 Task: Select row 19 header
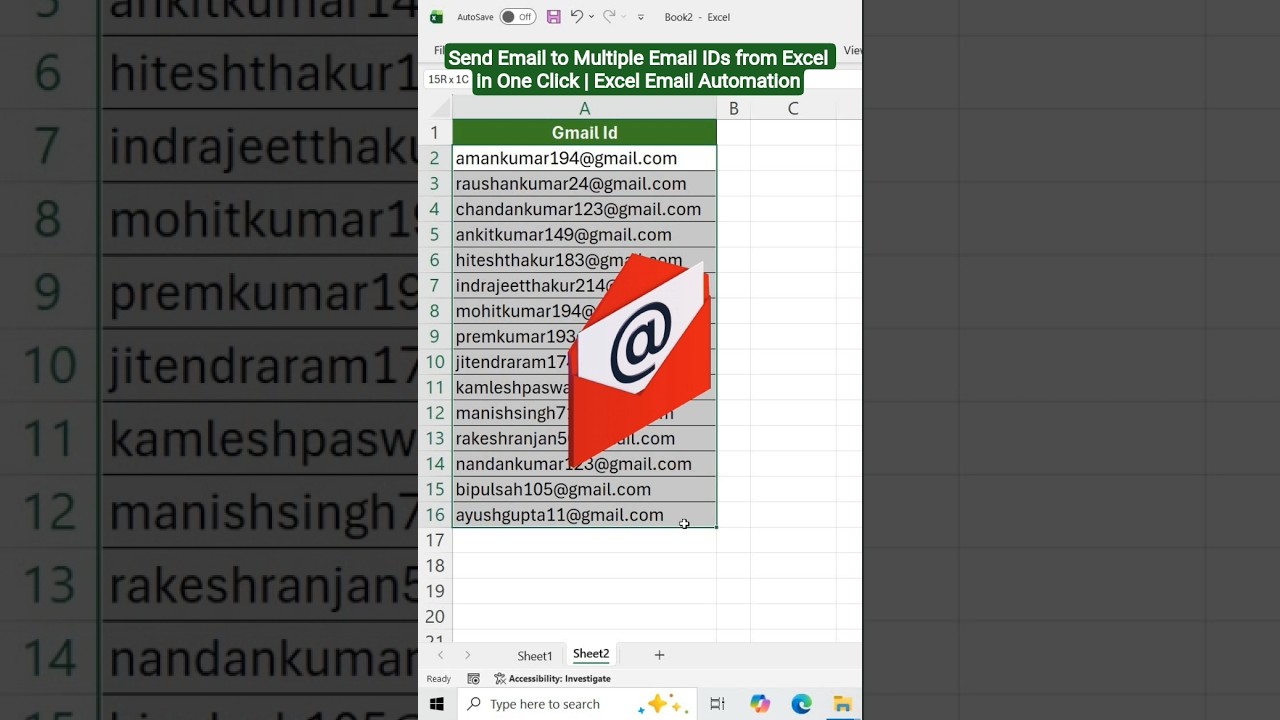[435, 592]
